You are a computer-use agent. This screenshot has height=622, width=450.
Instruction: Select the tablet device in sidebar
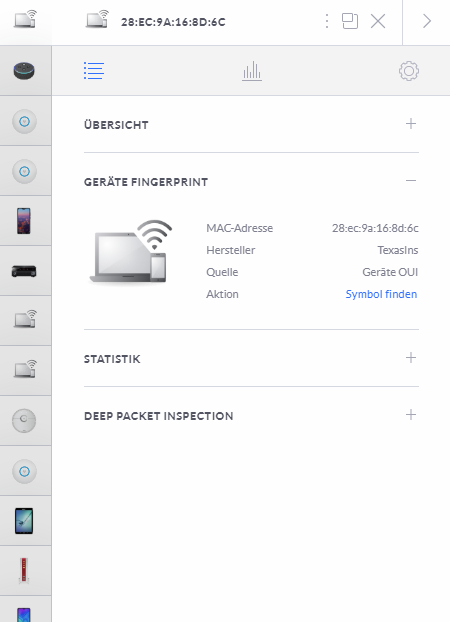coord(24,521)
